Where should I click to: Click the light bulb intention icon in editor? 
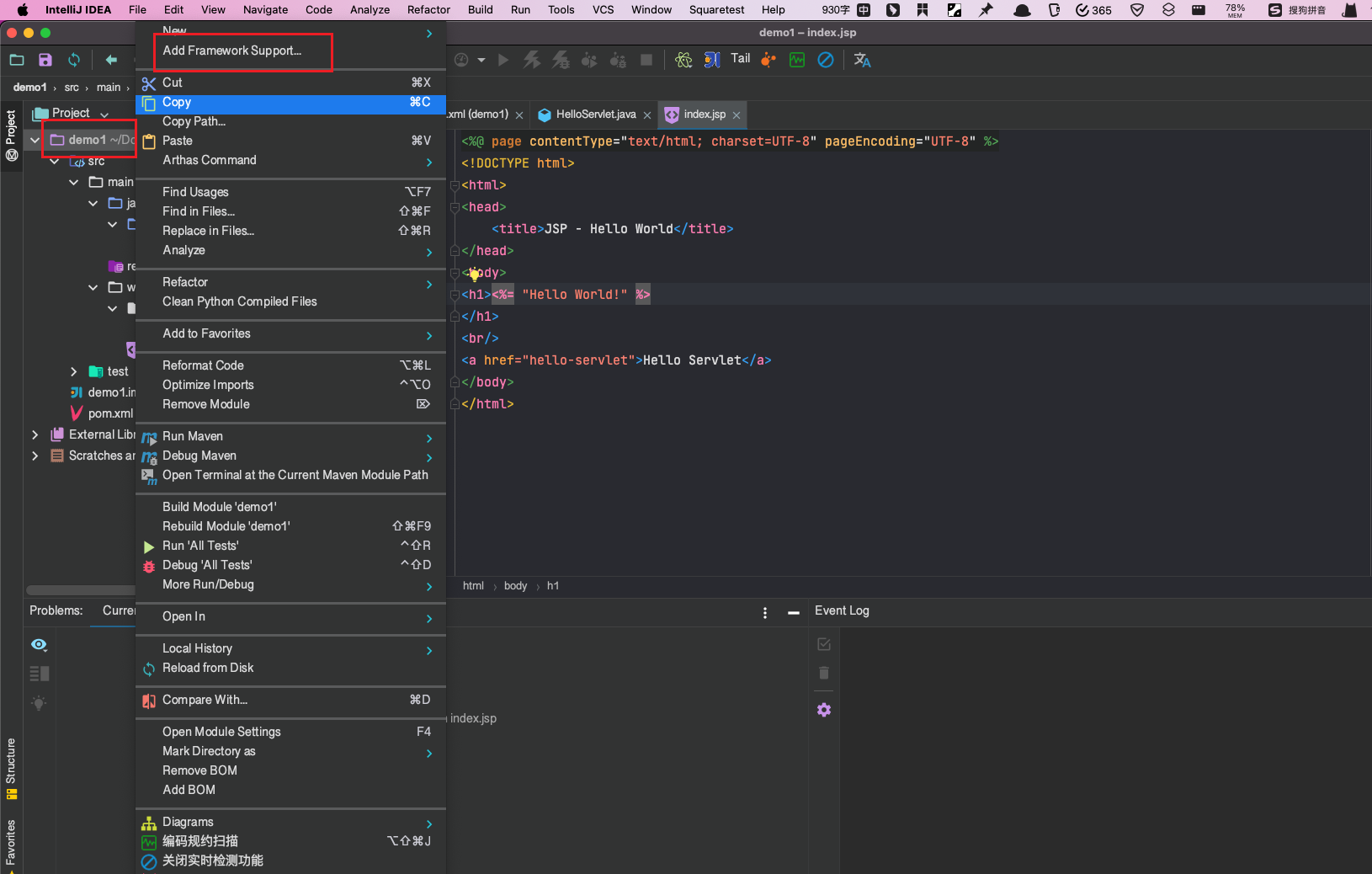coord(475,274)
